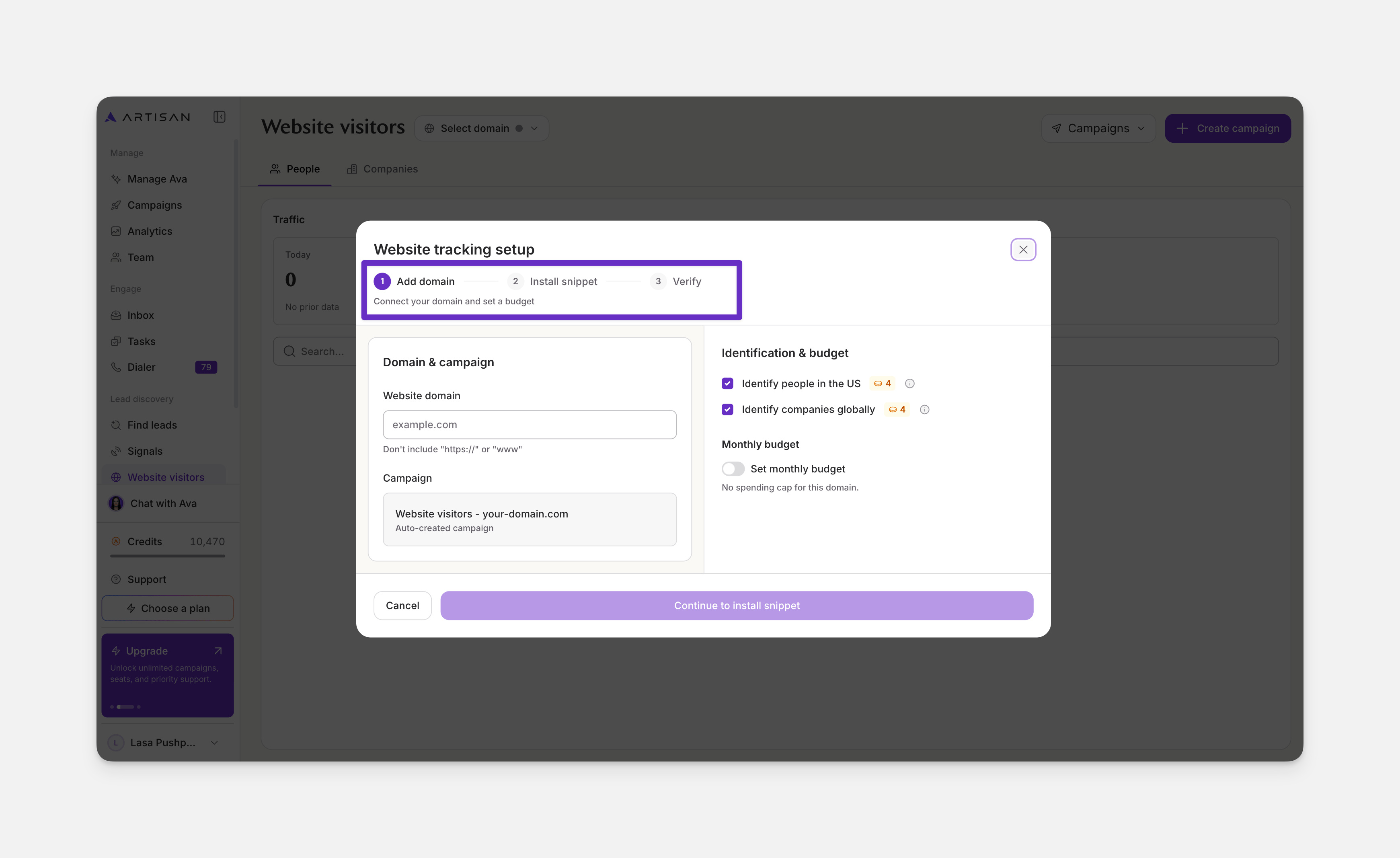
Task: Open Signals in the sidebar
Action: coord(164,451)
